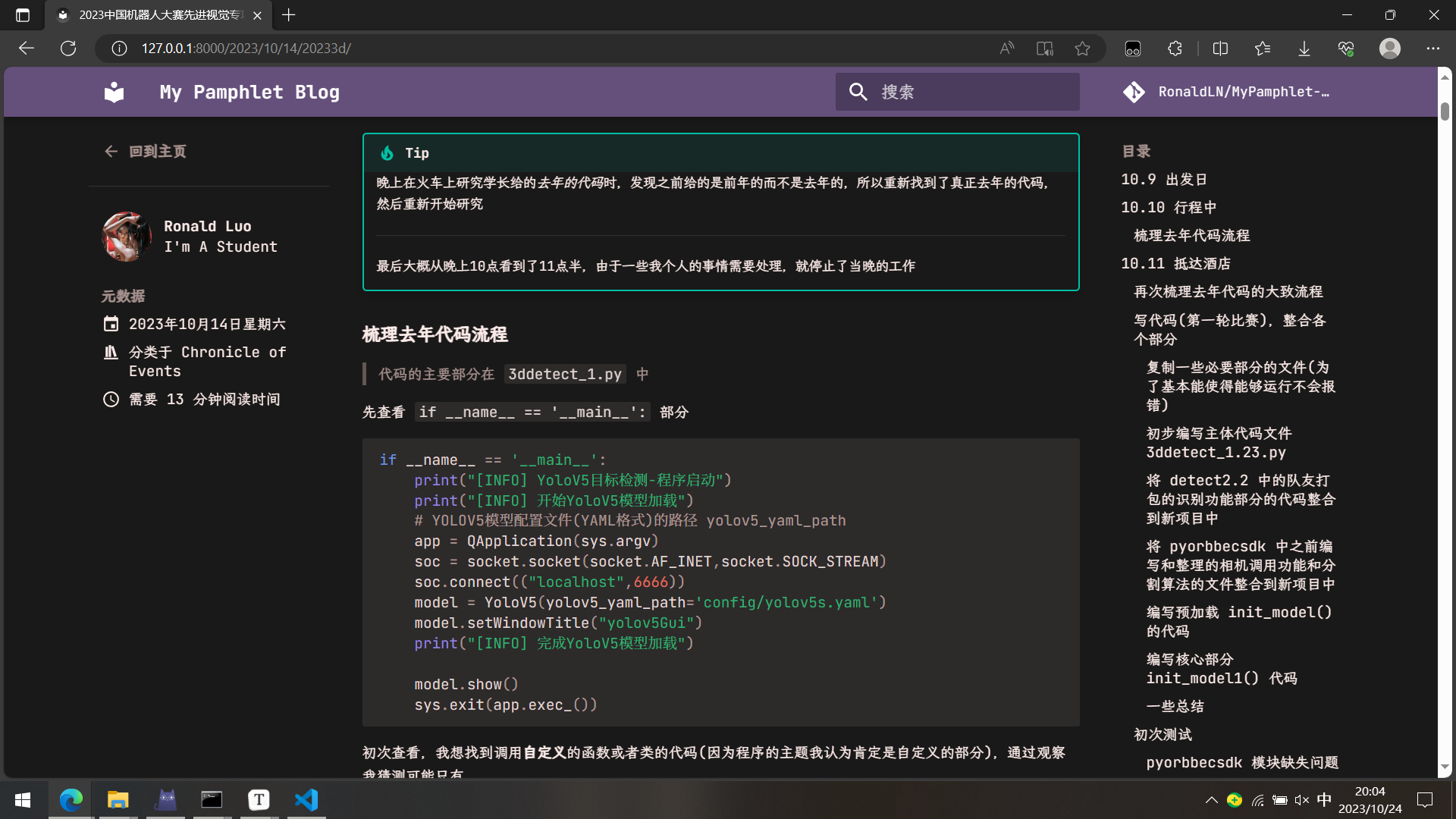Open browser settings and more menu

pyautogui.click(x=1432, y=49)
